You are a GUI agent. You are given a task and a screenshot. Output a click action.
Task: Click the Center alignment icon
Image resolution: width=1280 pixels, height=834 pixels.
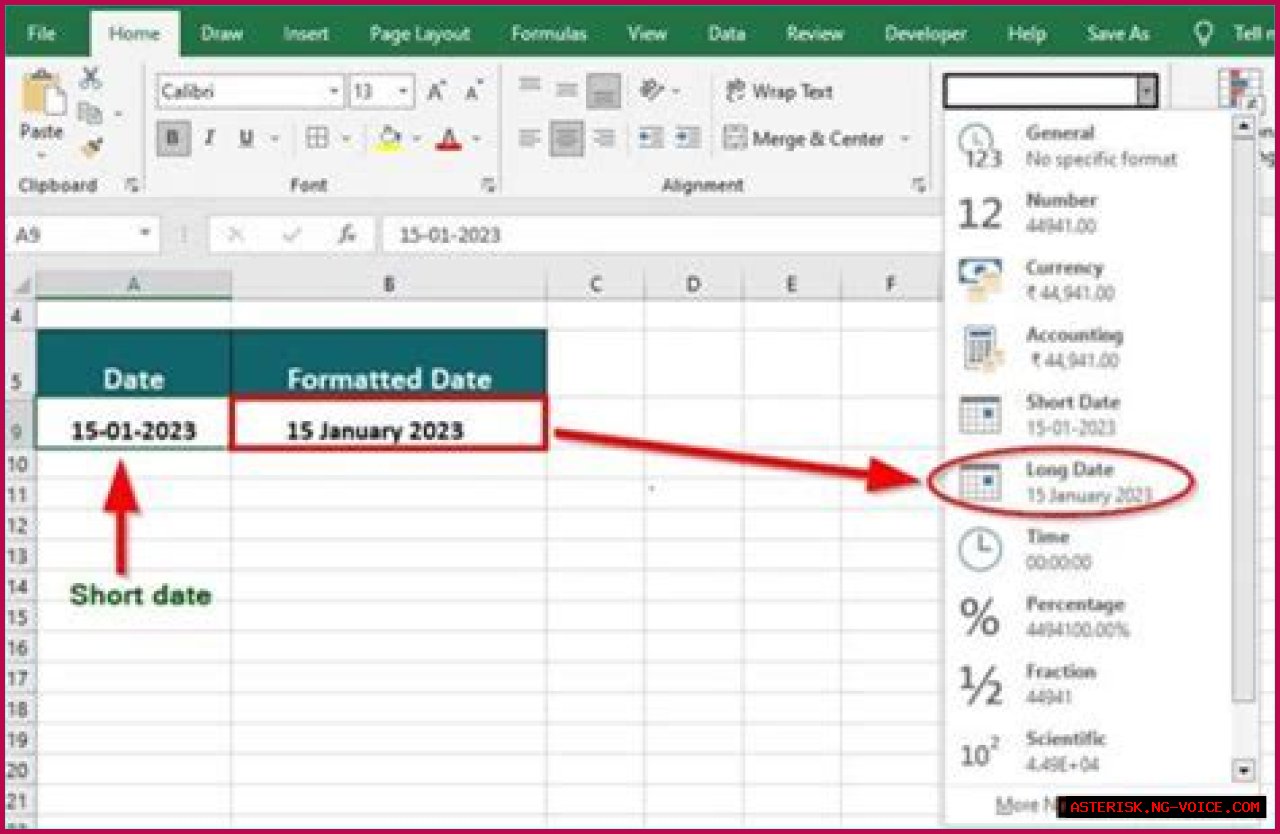pos(567,138)
